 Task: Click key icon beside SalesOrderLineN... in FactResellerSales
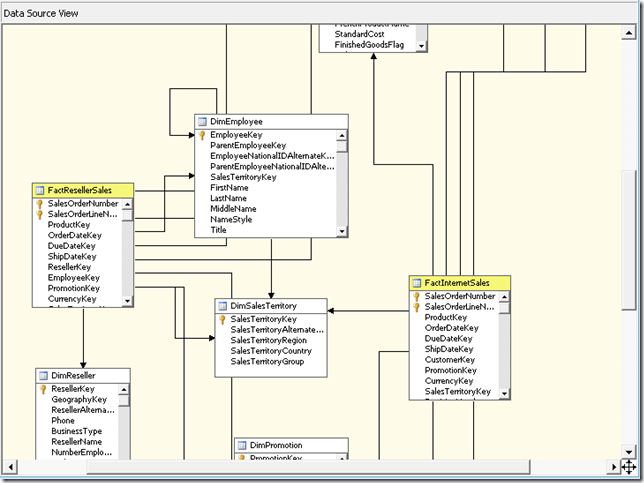(x=40, y=214)
